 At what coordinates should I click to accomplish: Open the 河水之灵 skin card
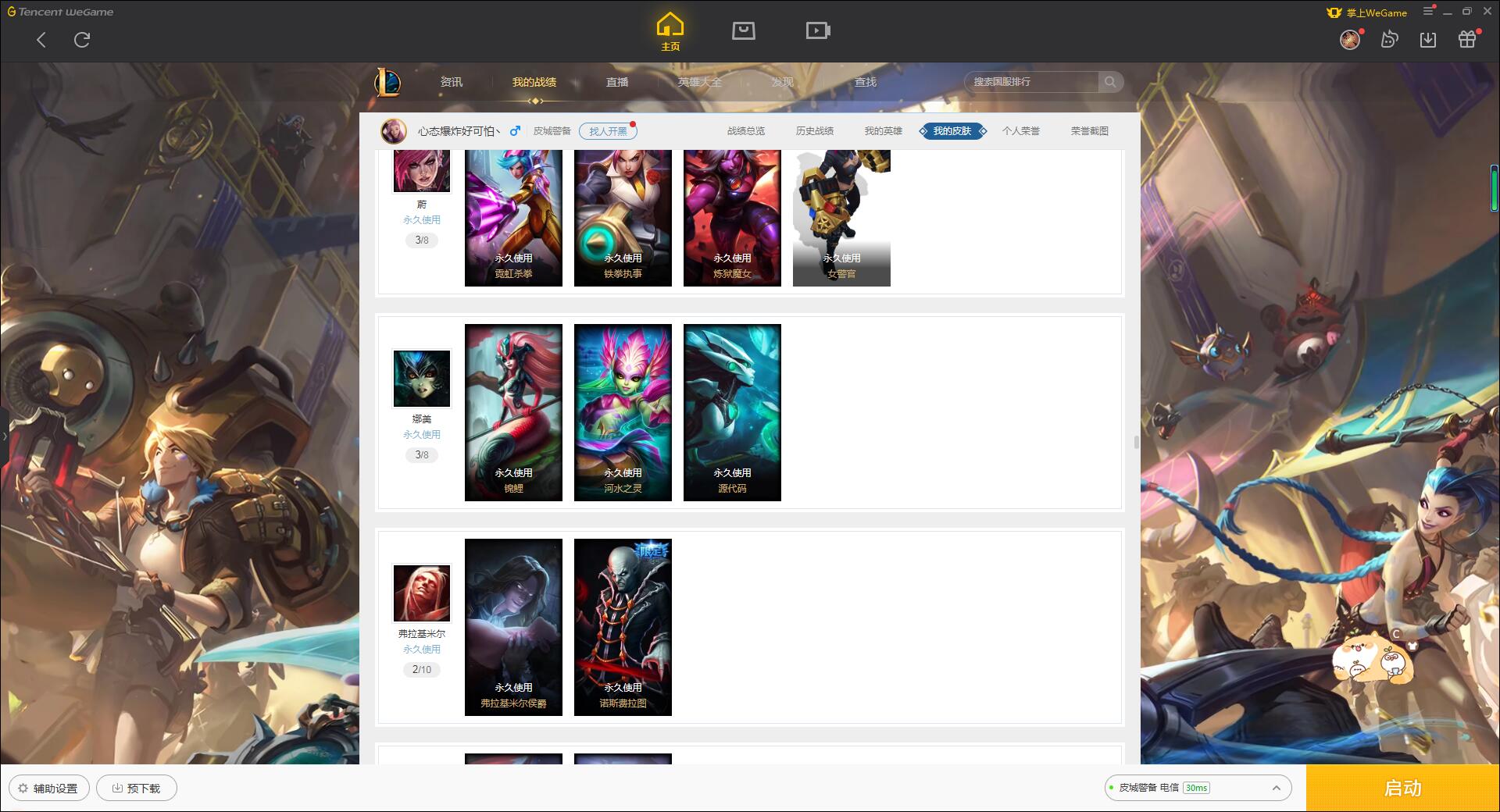coord(623,412)
